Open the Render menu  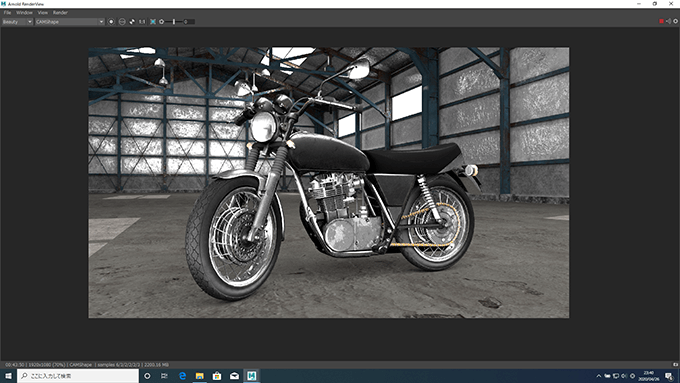coord(60,13)
